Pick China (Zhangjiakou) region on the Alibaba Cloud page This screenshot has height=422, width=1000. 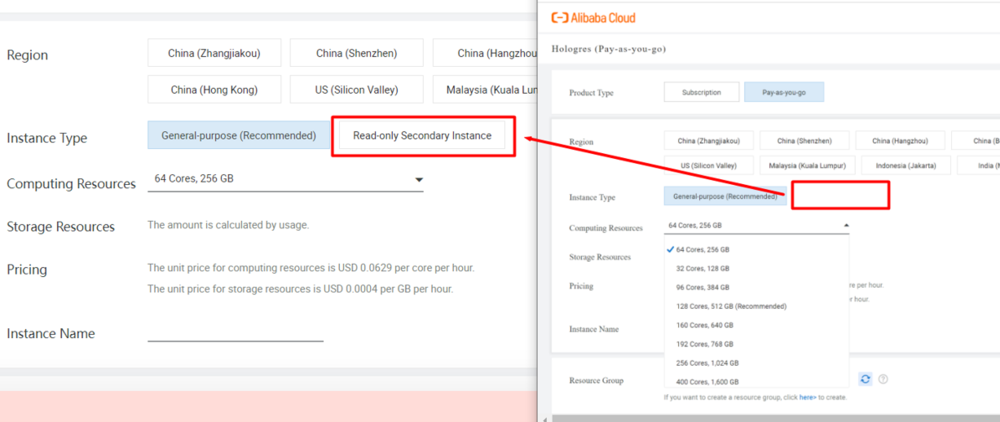coord(709,140)
